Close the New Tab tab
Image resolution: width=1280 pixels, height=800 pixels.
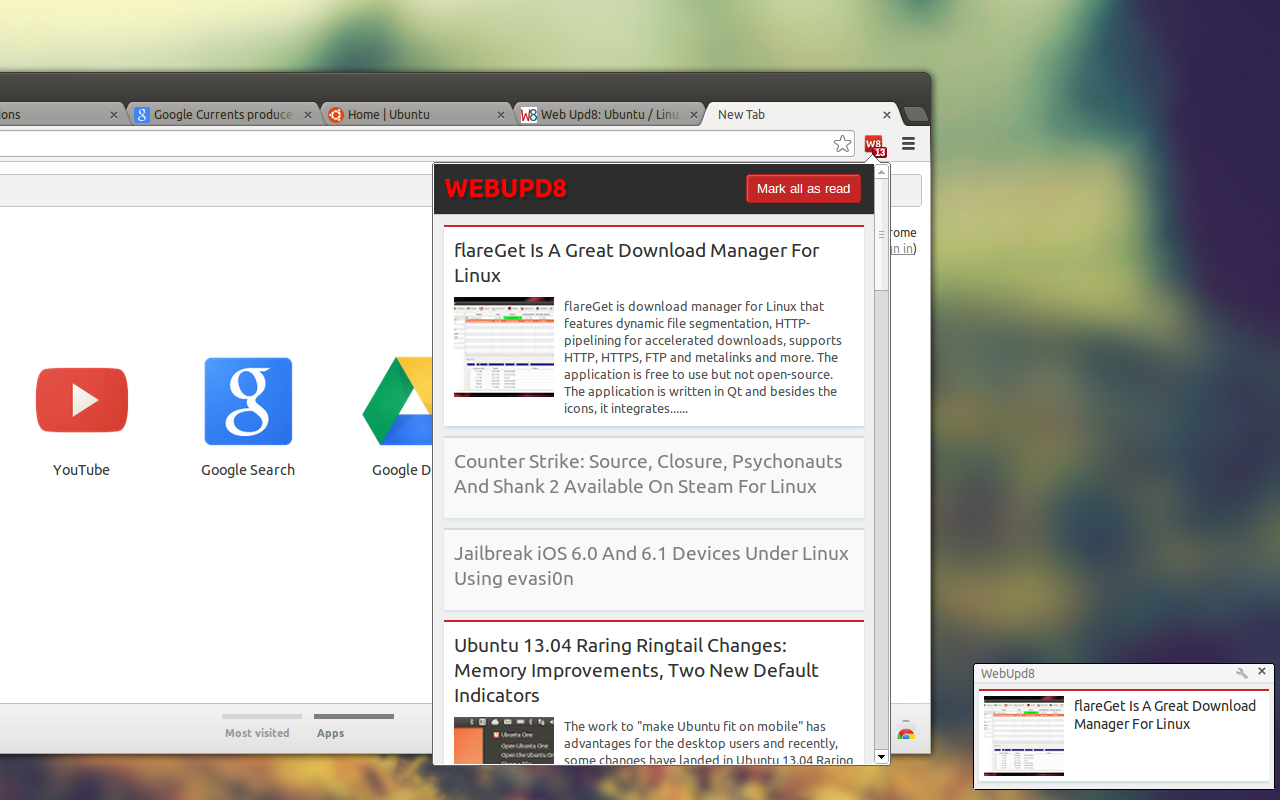886,115
